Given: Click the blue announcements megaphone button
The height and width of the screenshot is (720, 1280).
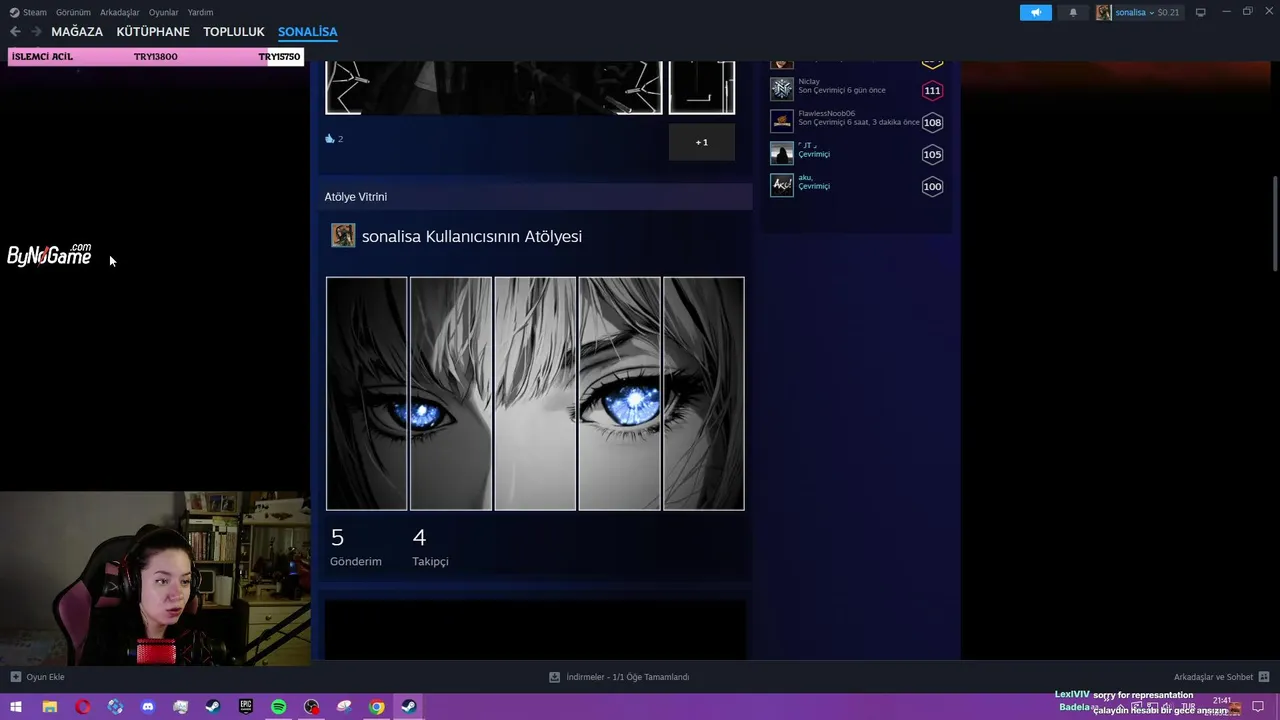Looking at the screenshot, I should (x=1035, y=12).
